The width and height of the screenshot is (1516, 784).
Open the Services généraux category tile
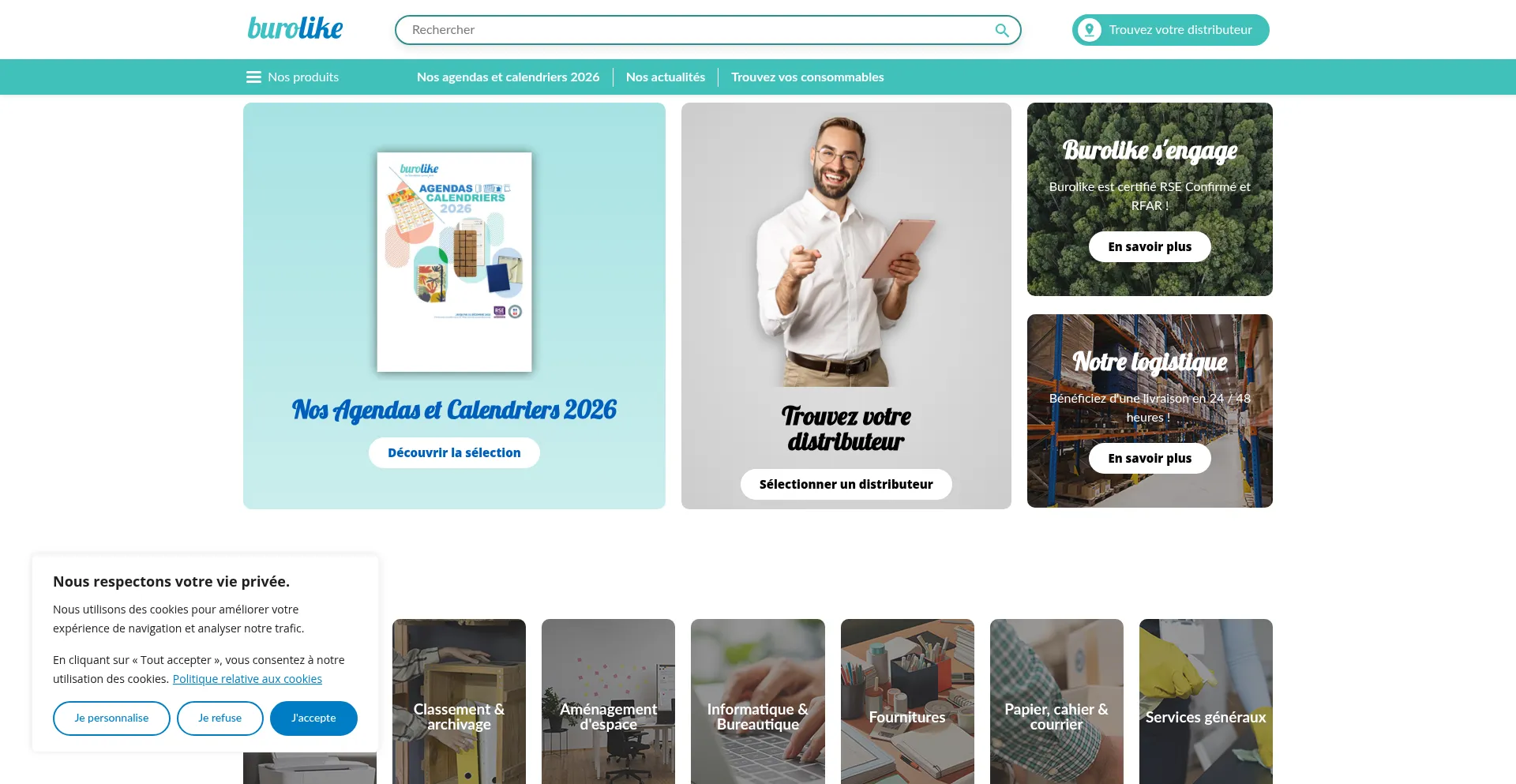[1206, 701]
